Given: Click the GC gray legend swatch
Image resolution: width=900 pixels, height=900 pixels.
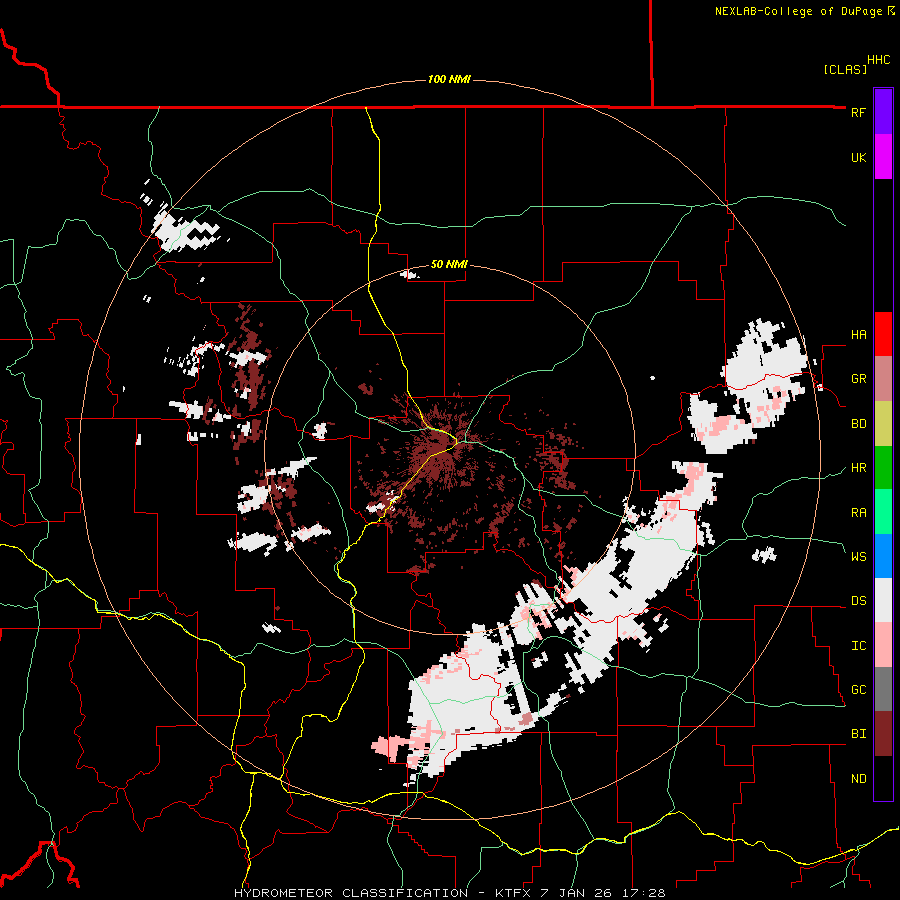Looking at the screenshot, I should [x=883, y=689].
